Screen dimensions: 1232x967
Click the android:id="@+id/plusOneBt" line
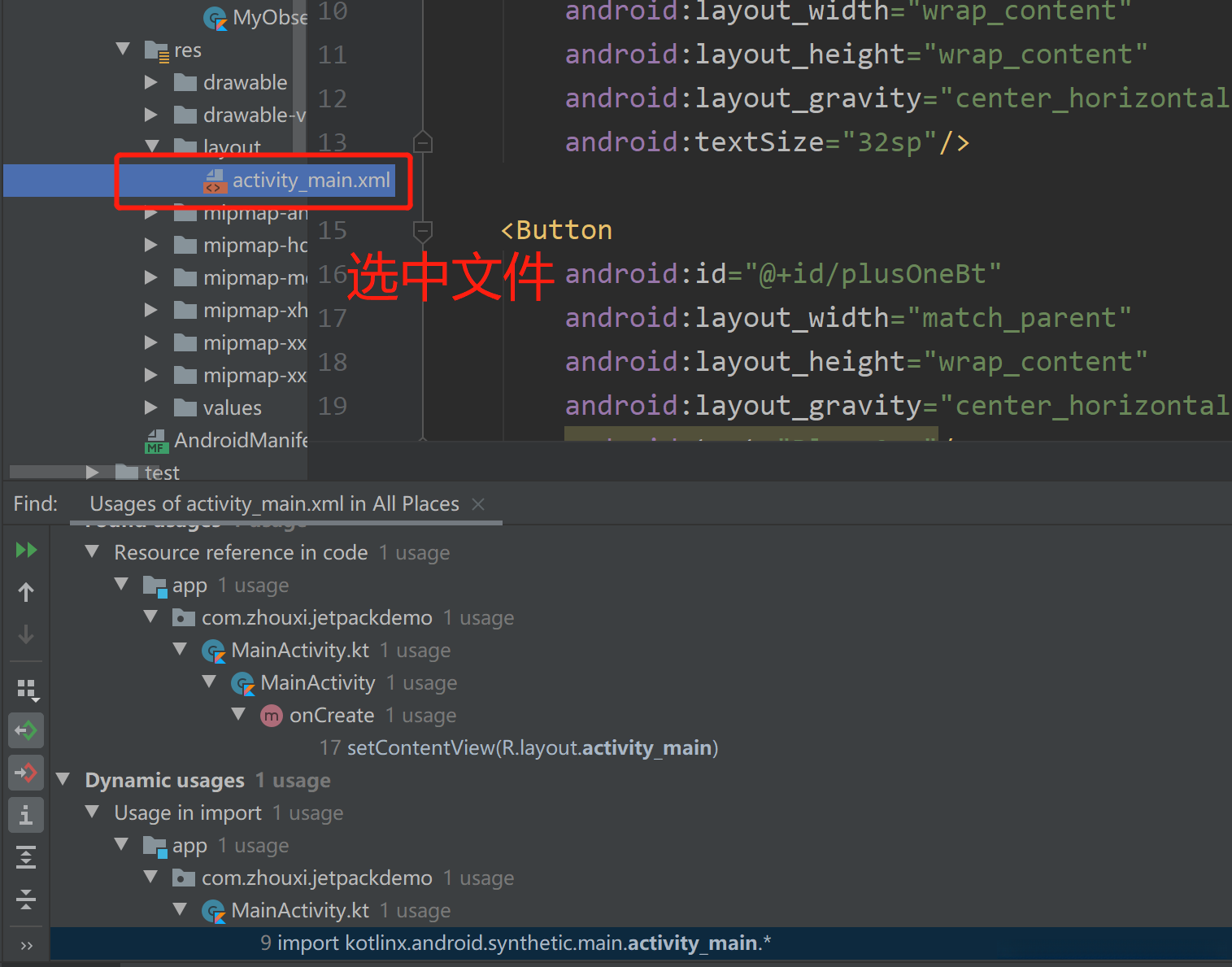[783, 274]
